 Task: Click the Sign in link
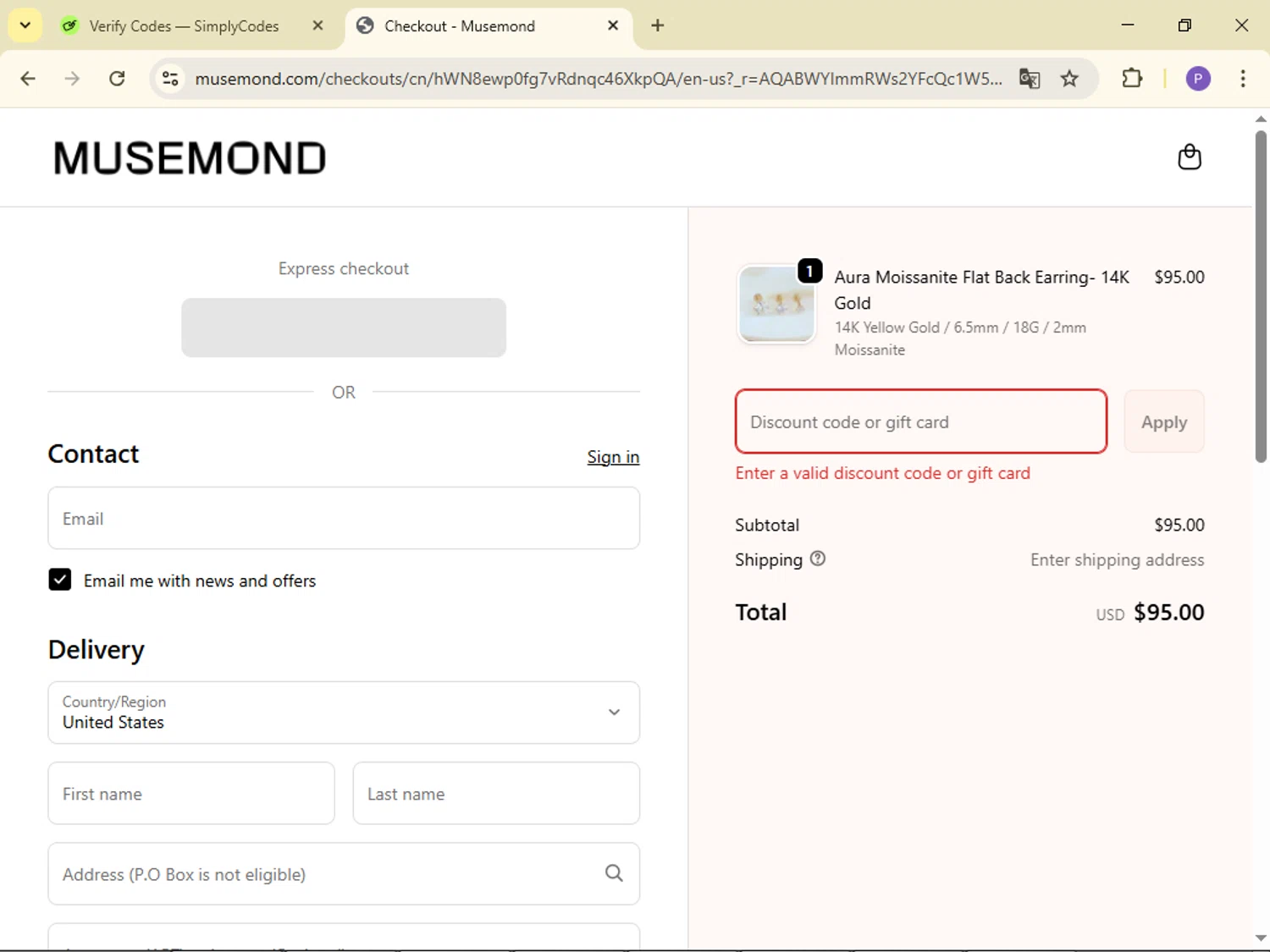(613, 457)
